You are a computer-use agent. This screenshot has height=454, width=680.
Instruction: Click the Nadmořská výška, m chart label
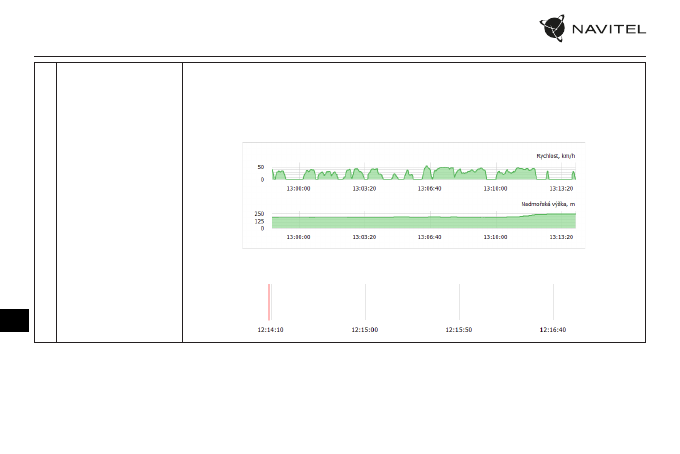pos(549,204)
